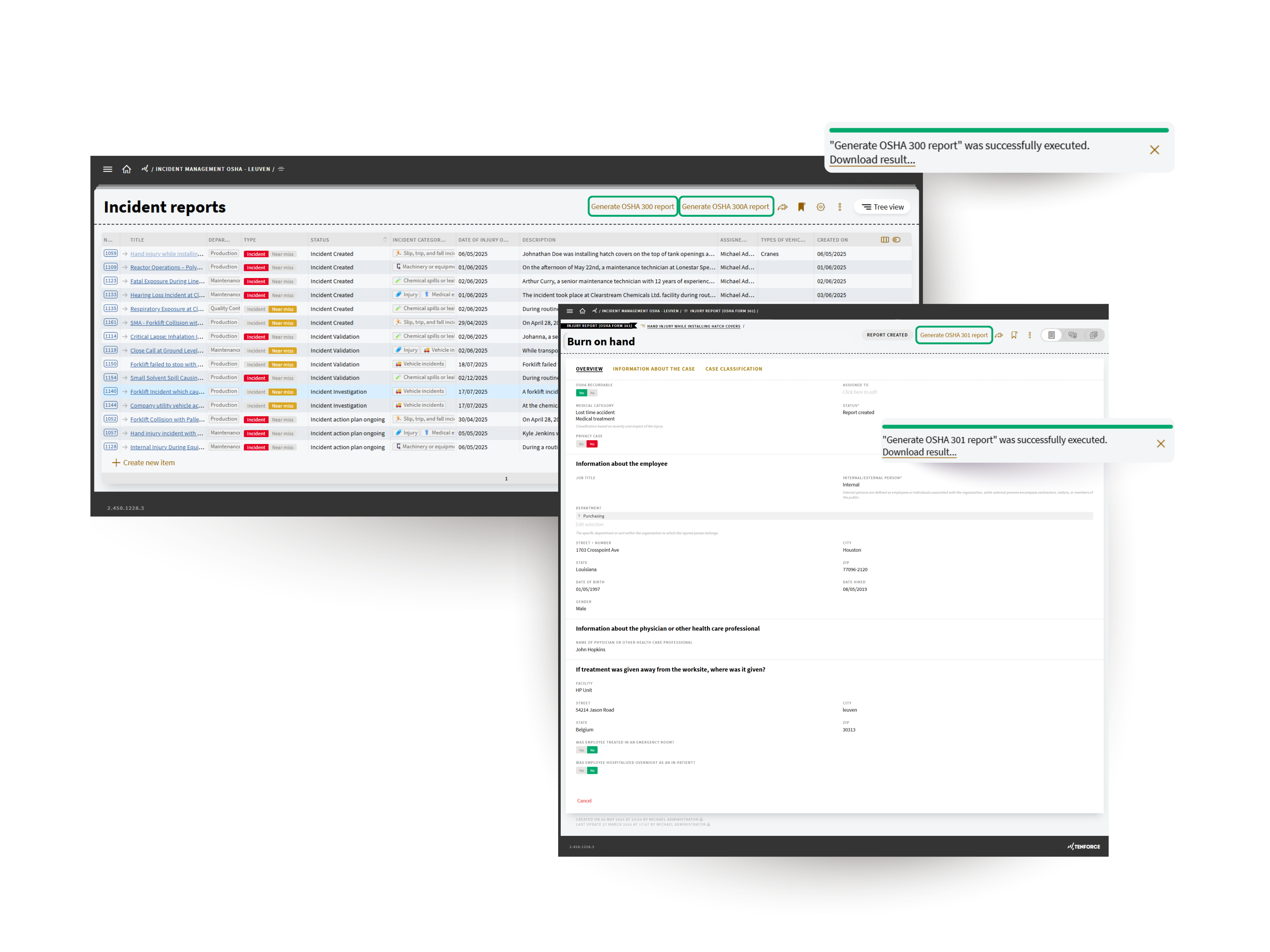Screen dimensions: 1270x952
Task: Click Machinery or equipment tag in row 1109
Action: (424, 268)
